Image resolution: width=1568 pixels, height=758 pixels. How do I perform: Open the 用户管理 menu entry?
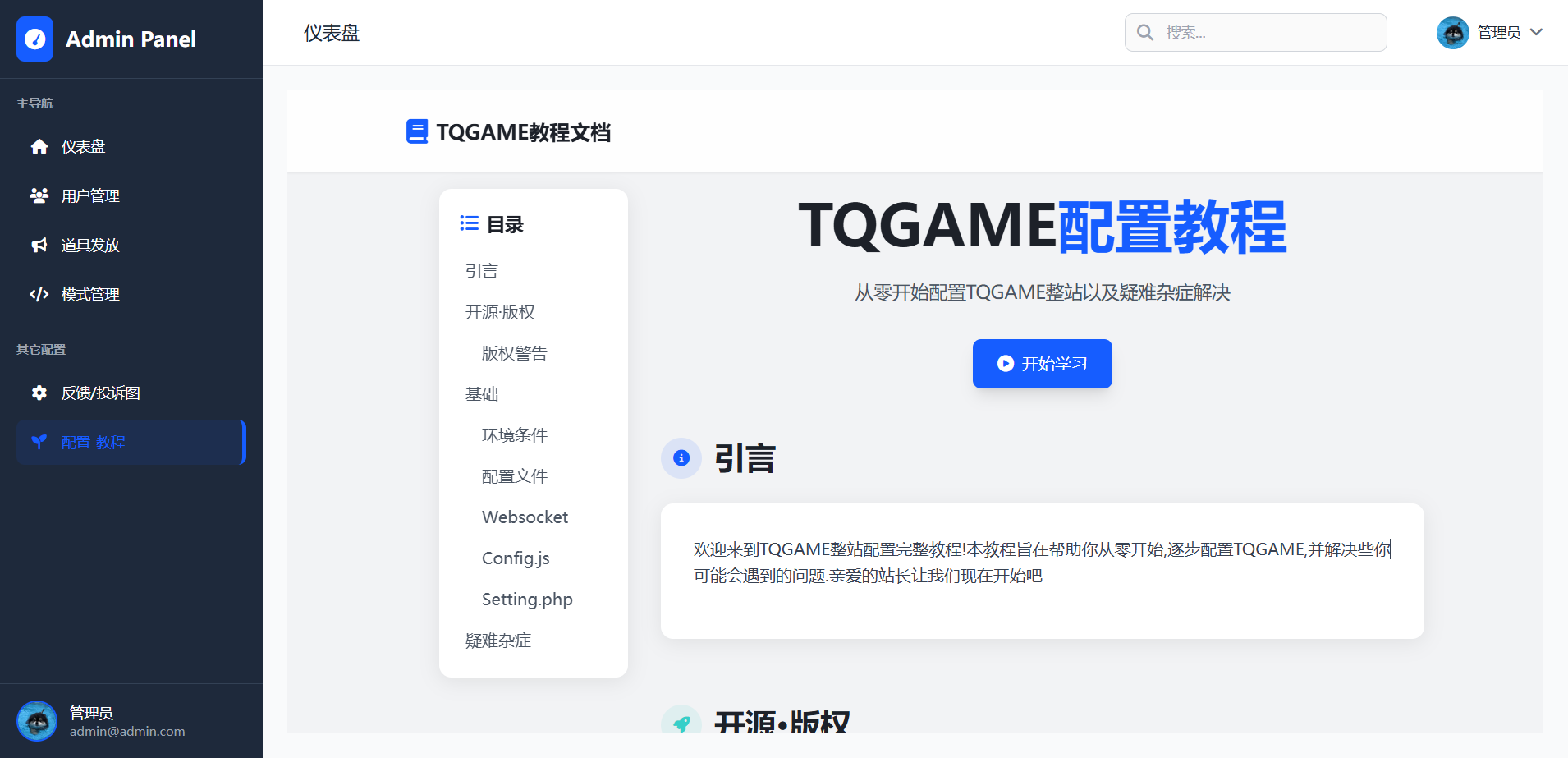pyautogui.click(x=89, y=195)
